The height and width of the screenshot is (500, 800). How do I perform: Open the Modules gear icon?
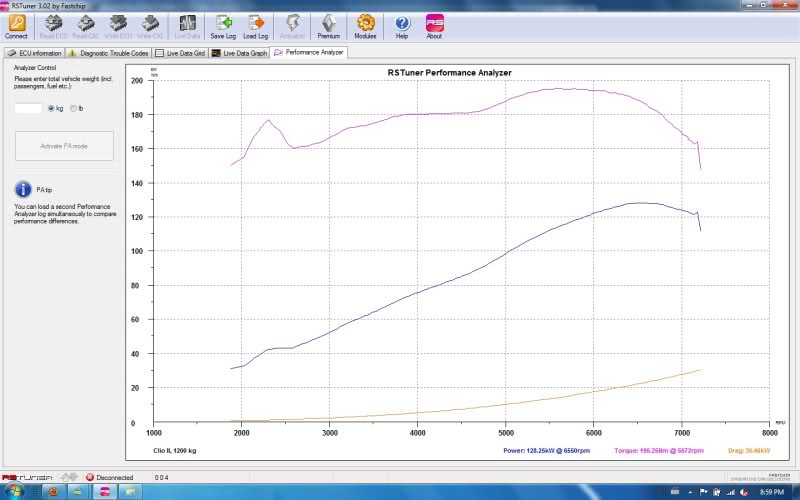366,24
